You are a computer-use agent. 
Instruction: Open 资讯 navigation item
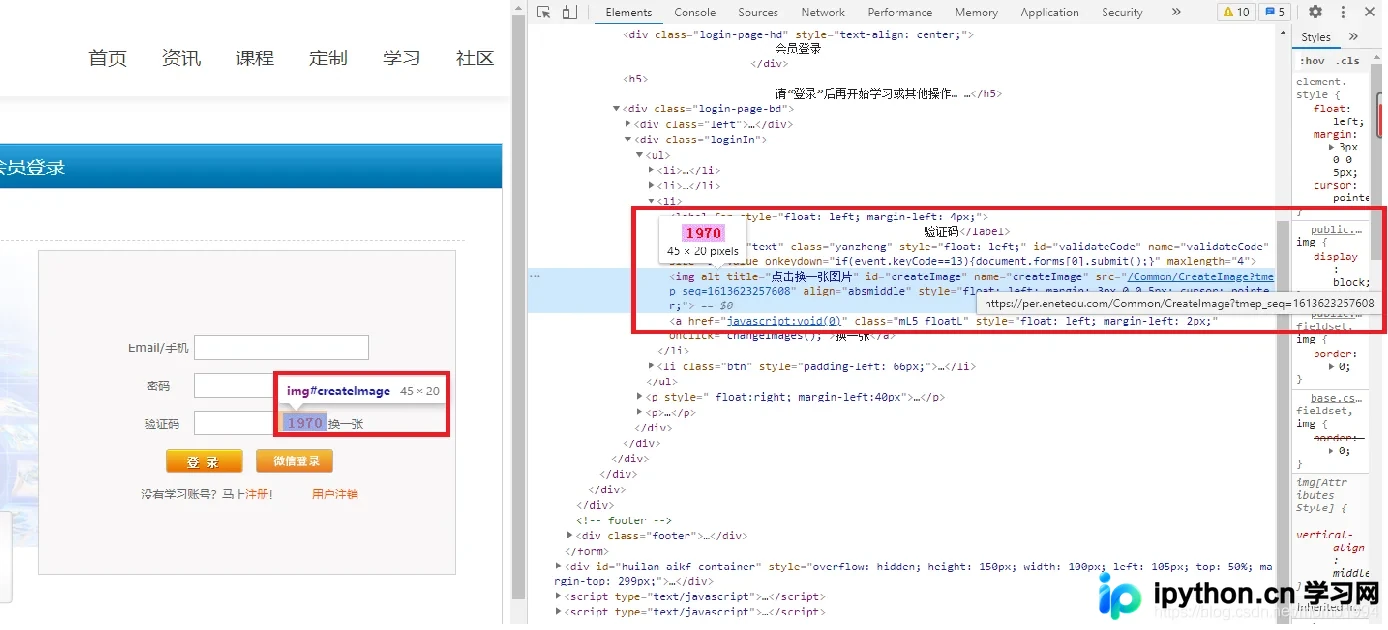pyautogui.click(x=181, y=58)
